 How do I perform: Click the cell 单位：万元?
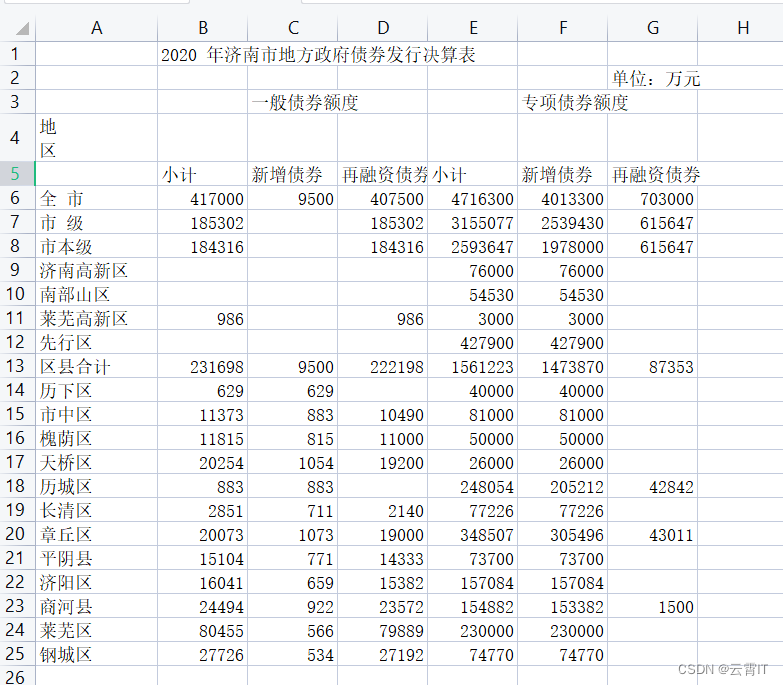[x=656, y=78]
